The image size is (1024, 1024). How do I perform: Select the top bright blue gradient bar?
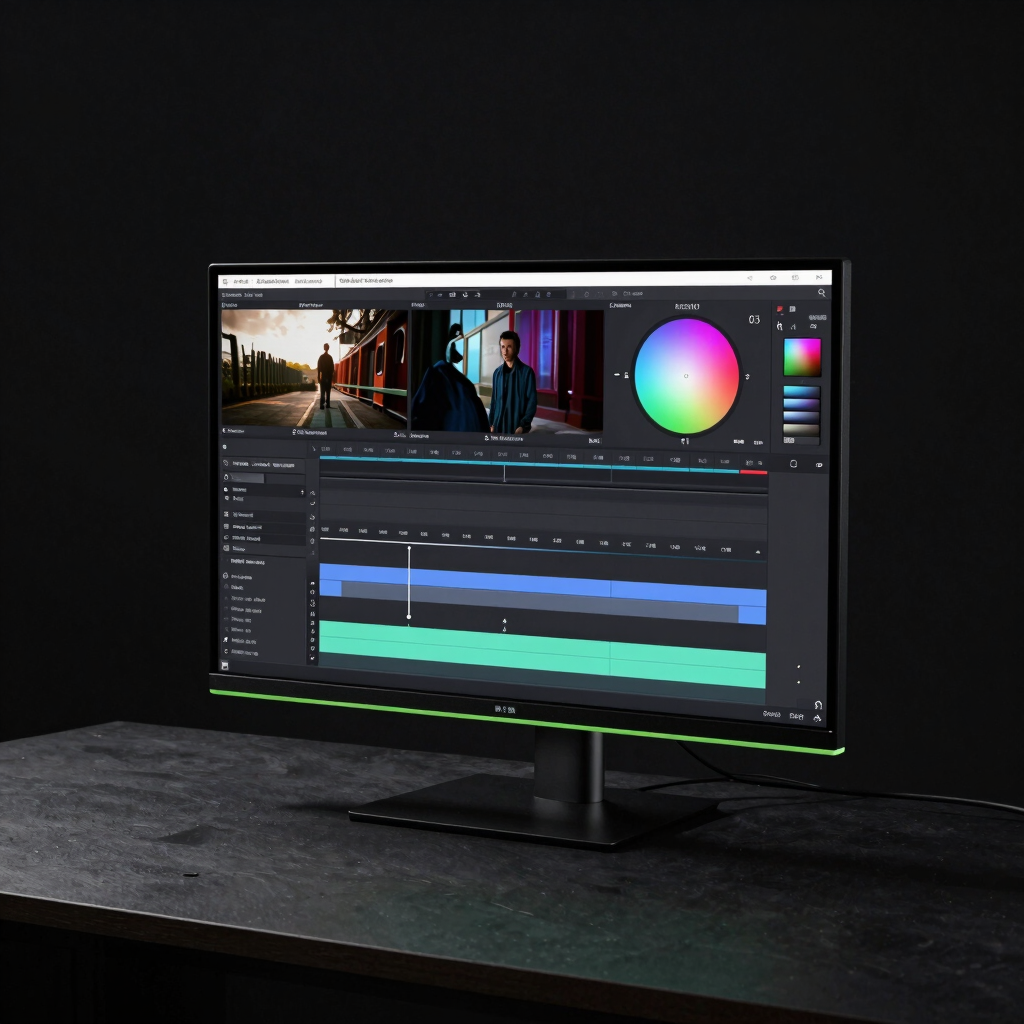(801, 392)
